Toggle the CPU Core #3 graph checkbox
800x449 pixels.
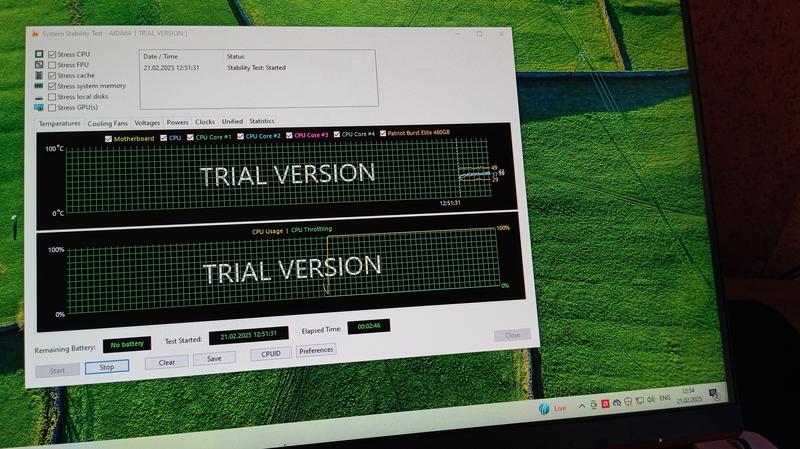(289, 135)
